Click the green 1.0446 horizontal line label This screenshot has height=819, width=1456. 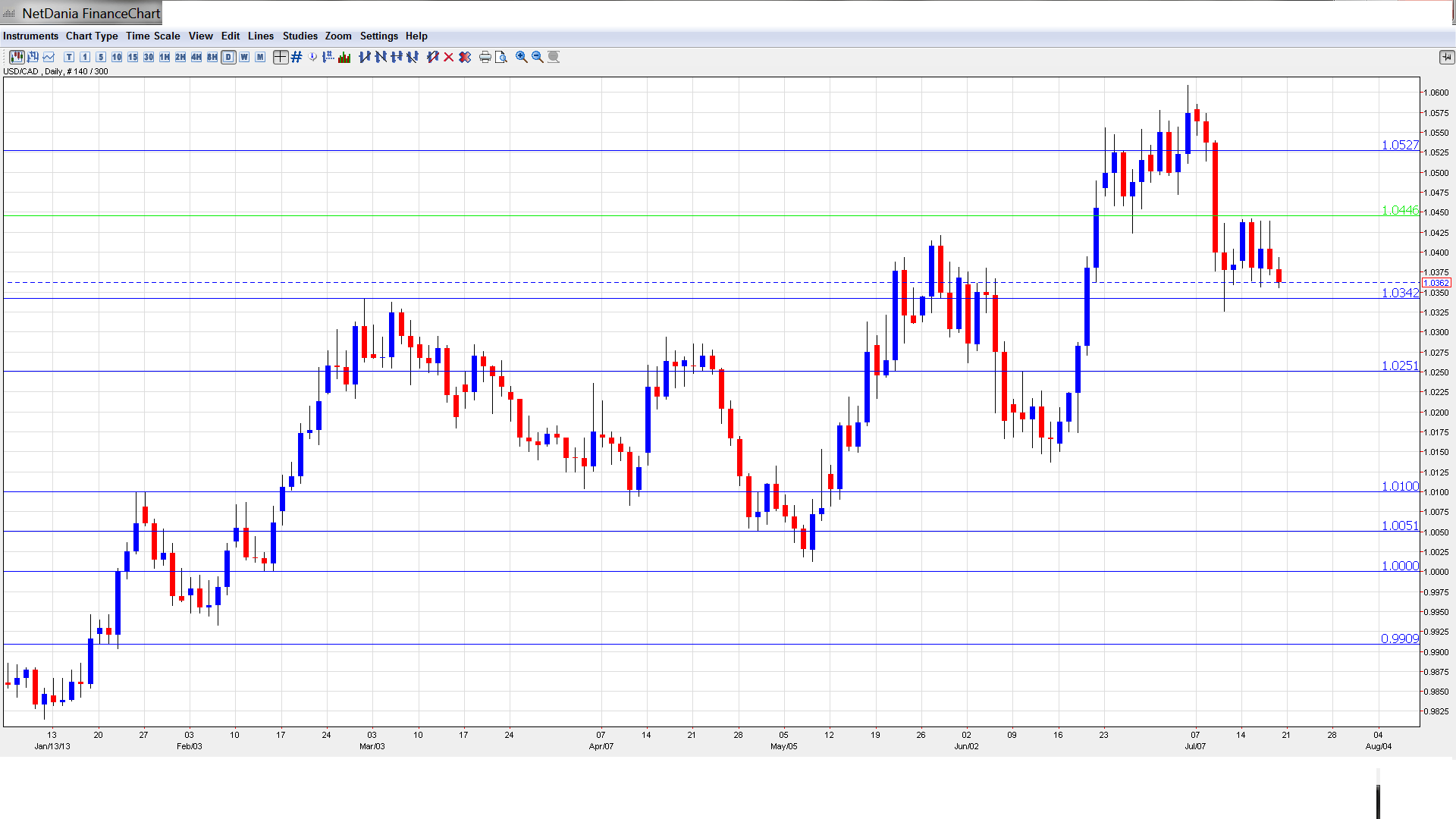tap(1399, 210)
